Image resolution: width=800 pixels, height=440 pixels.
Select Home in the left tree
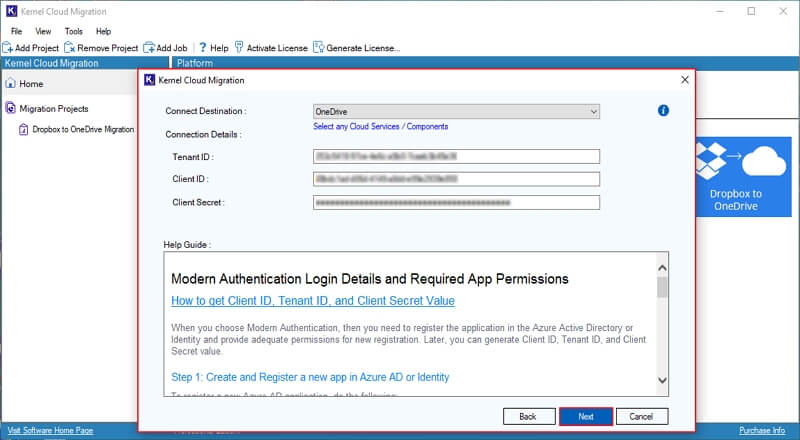tap(31, 84)
